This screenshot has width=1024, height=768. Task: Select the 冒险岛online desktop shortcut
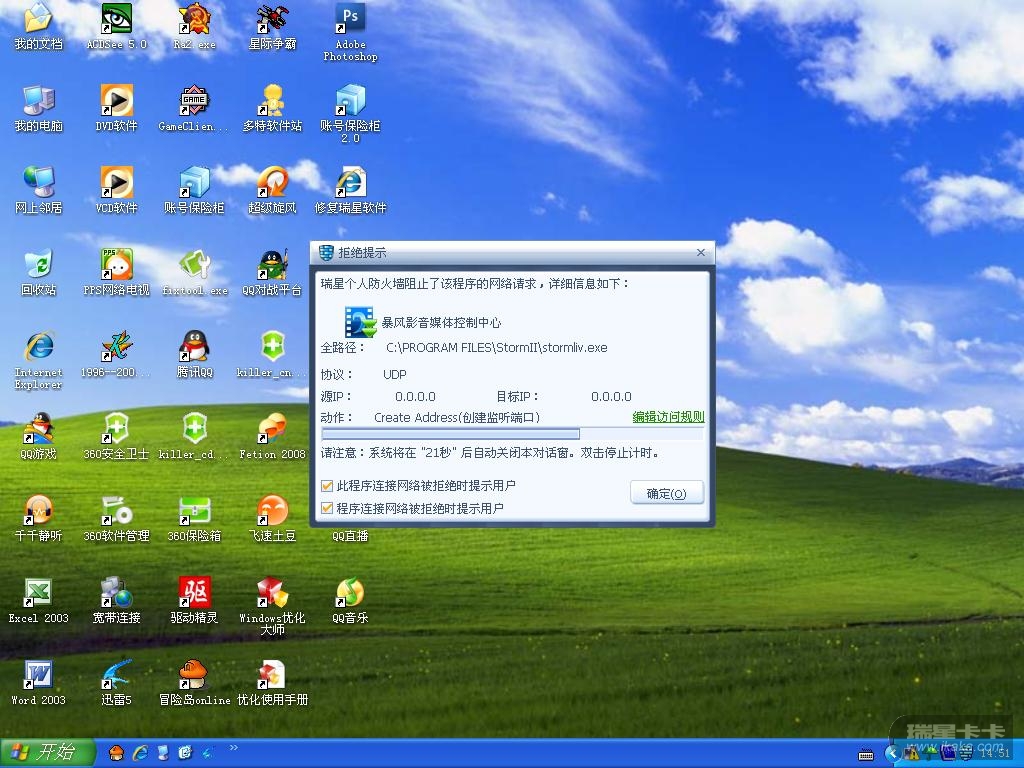click(x=194, y=682)
